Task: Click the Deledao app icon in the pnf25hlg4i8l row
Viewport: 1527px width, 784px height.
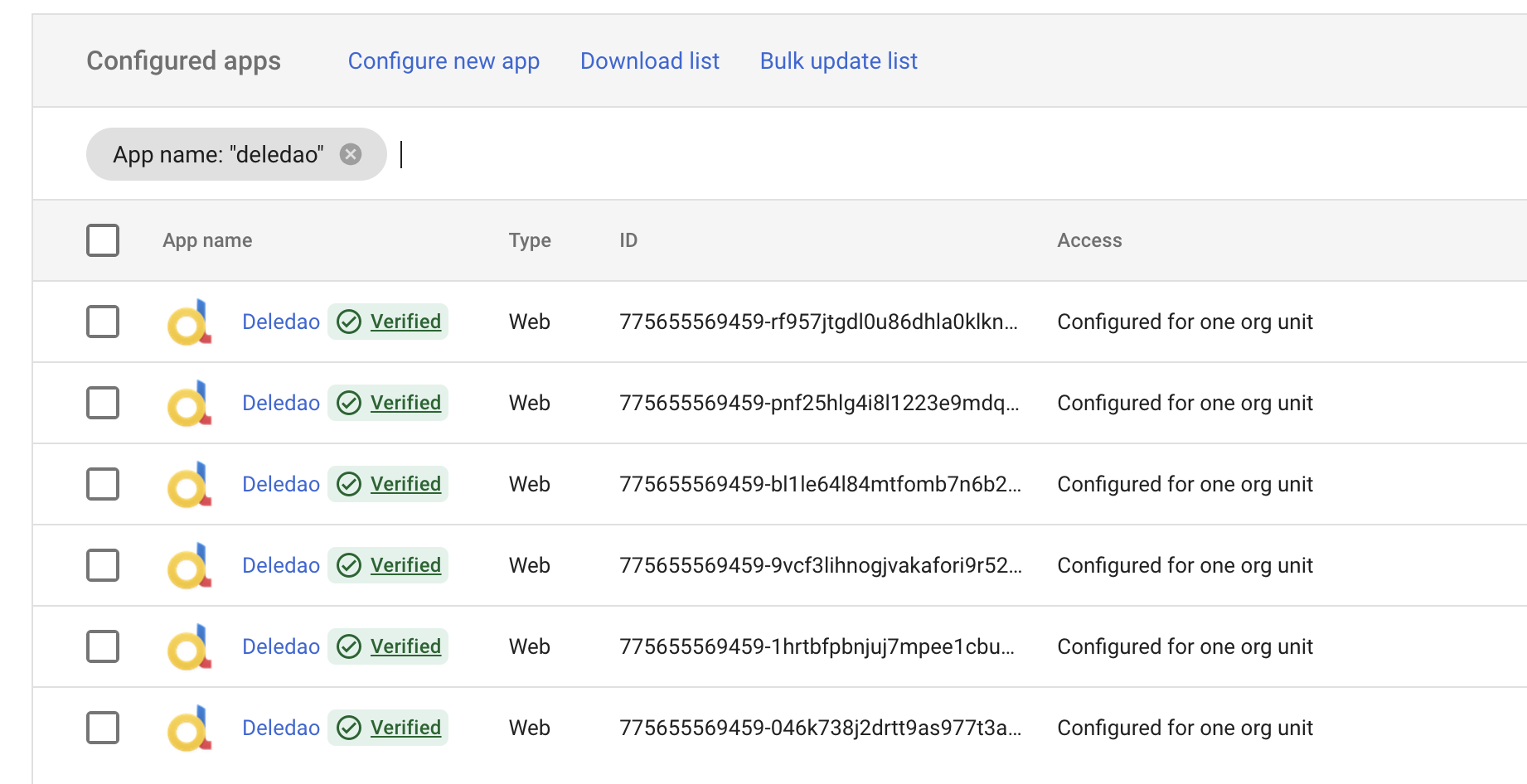Action: coord(190,403)
